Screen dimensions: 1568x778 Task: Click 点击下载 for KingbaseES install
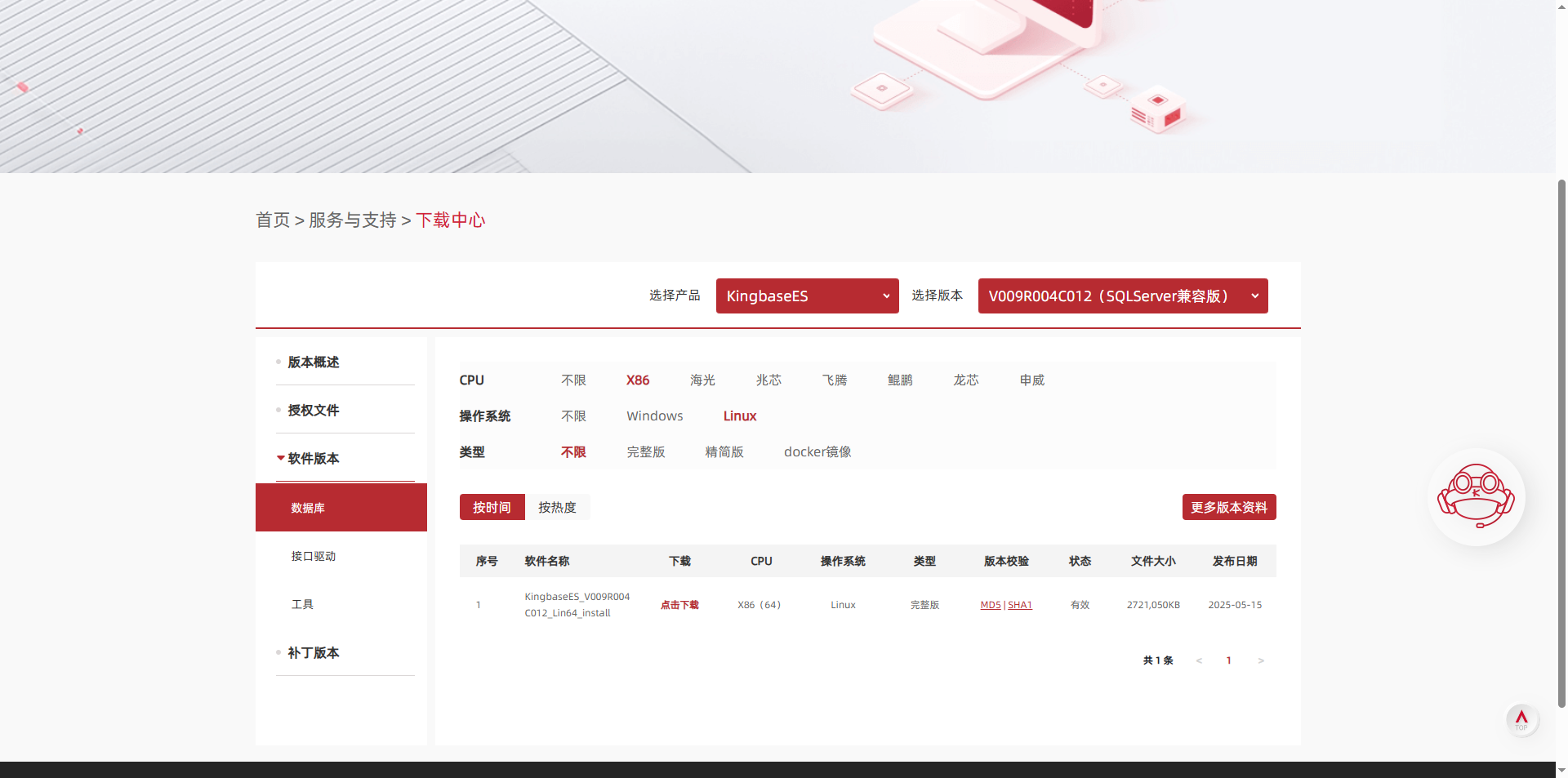[679, 605]
